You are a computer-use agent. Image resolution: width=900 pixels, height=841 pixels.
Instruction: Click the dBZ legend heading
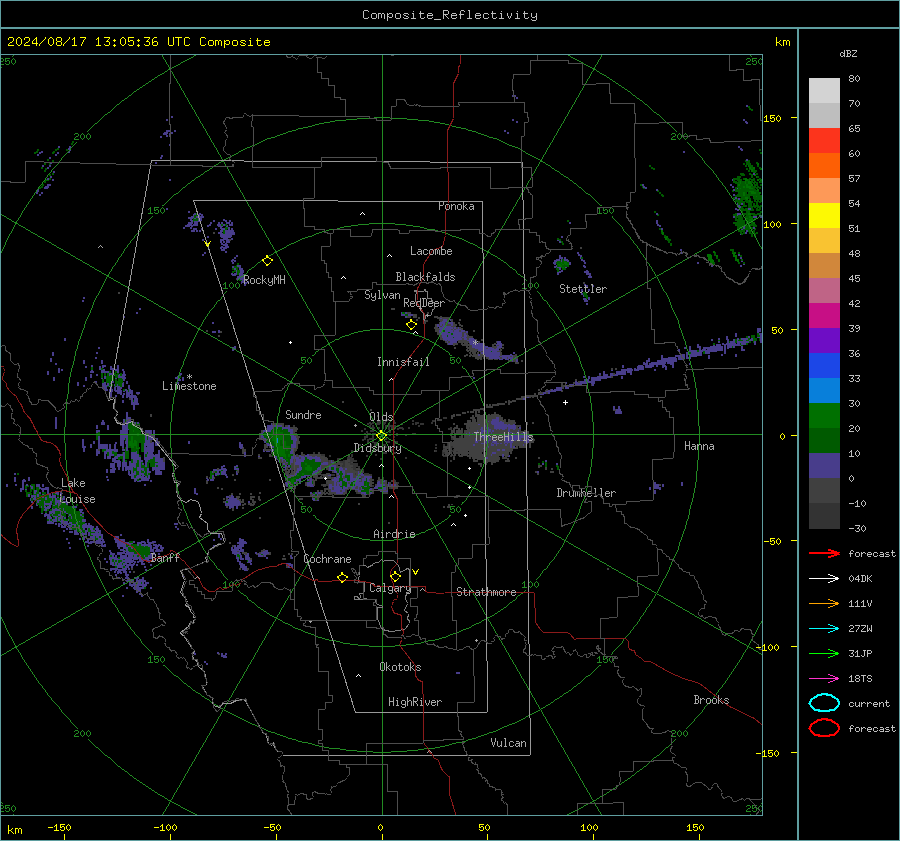[848, 53]
